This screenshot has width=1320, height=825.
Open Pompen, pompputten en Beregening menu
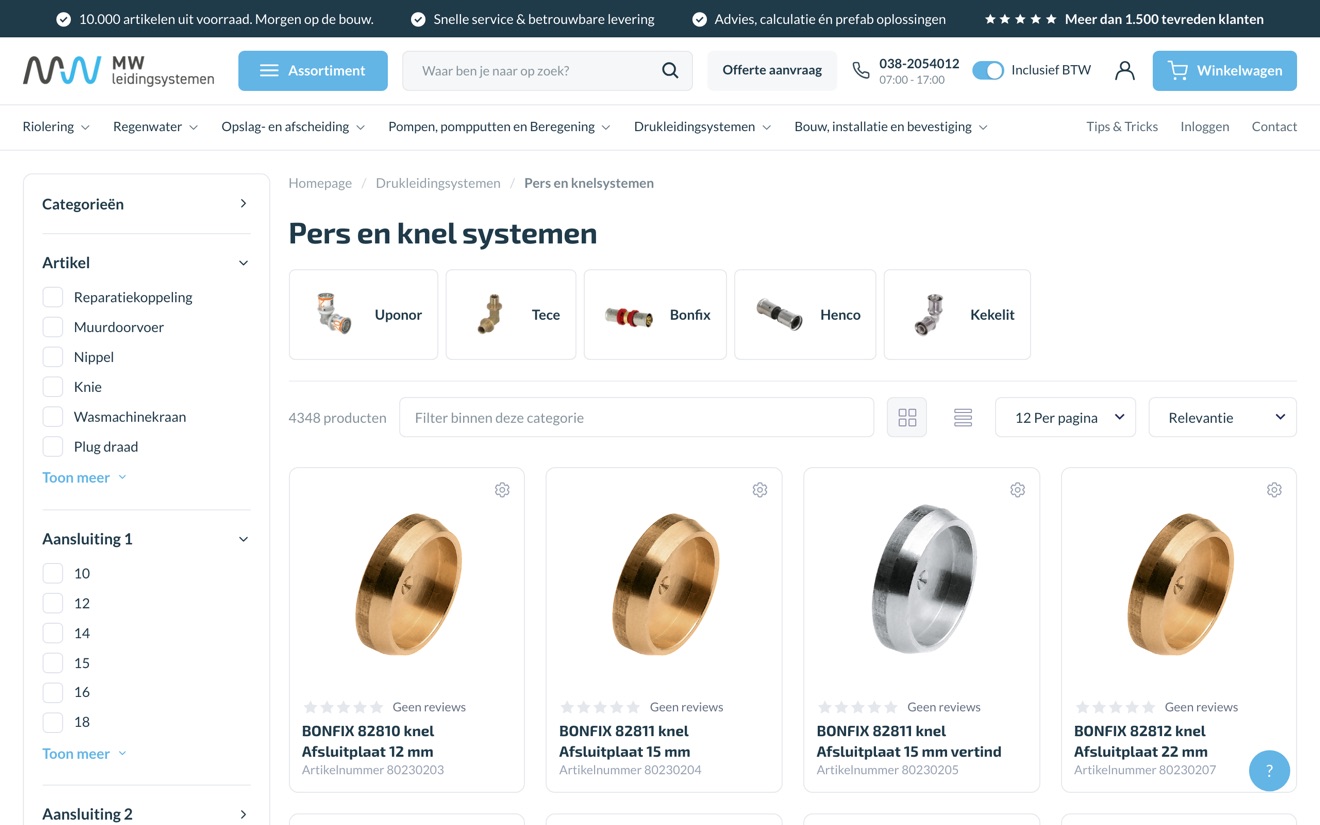499,127
